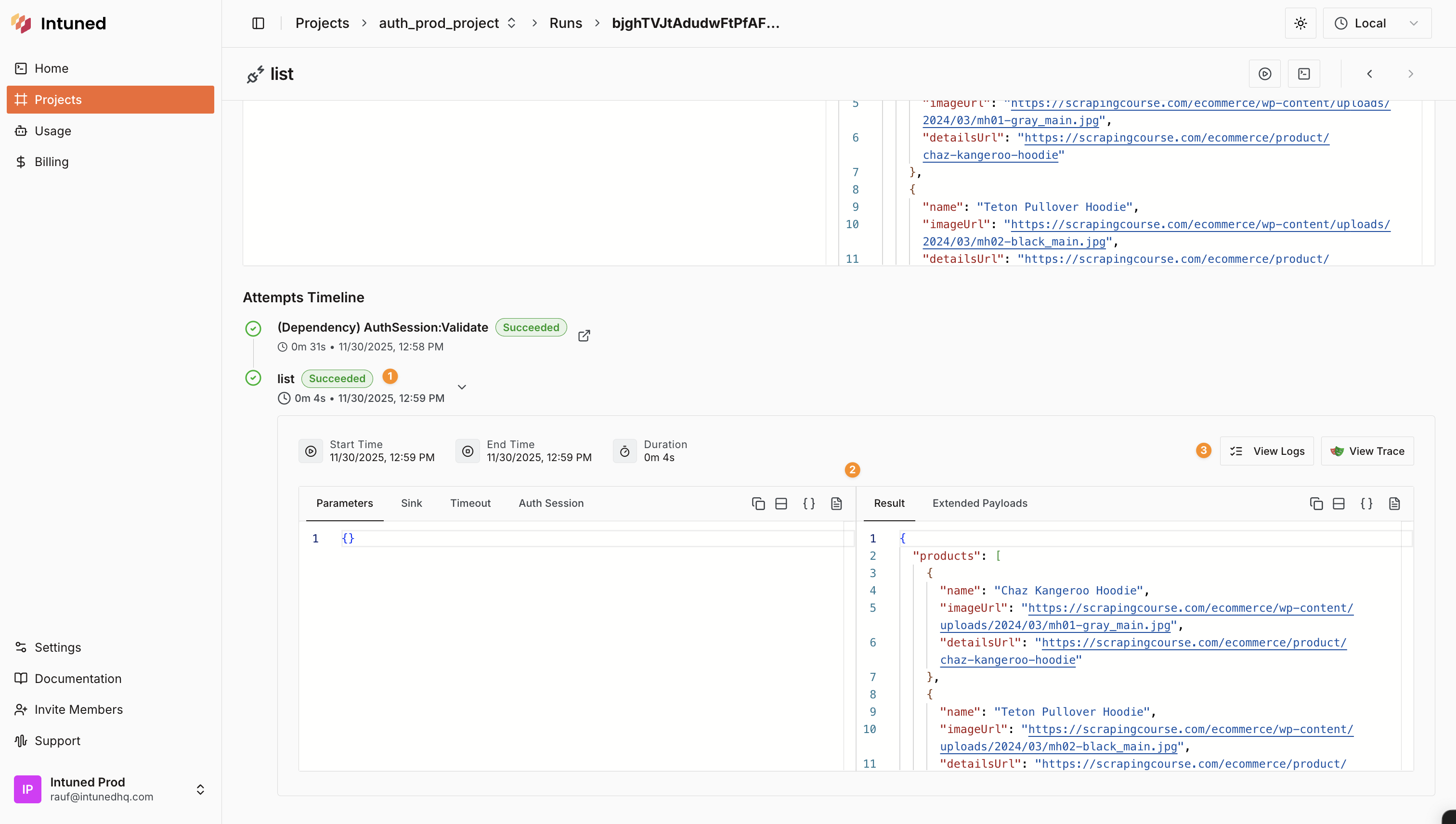This screenshot has width=1456, height=824.
Task: Switch to the Auth Session tab
Action: point(551,503)
